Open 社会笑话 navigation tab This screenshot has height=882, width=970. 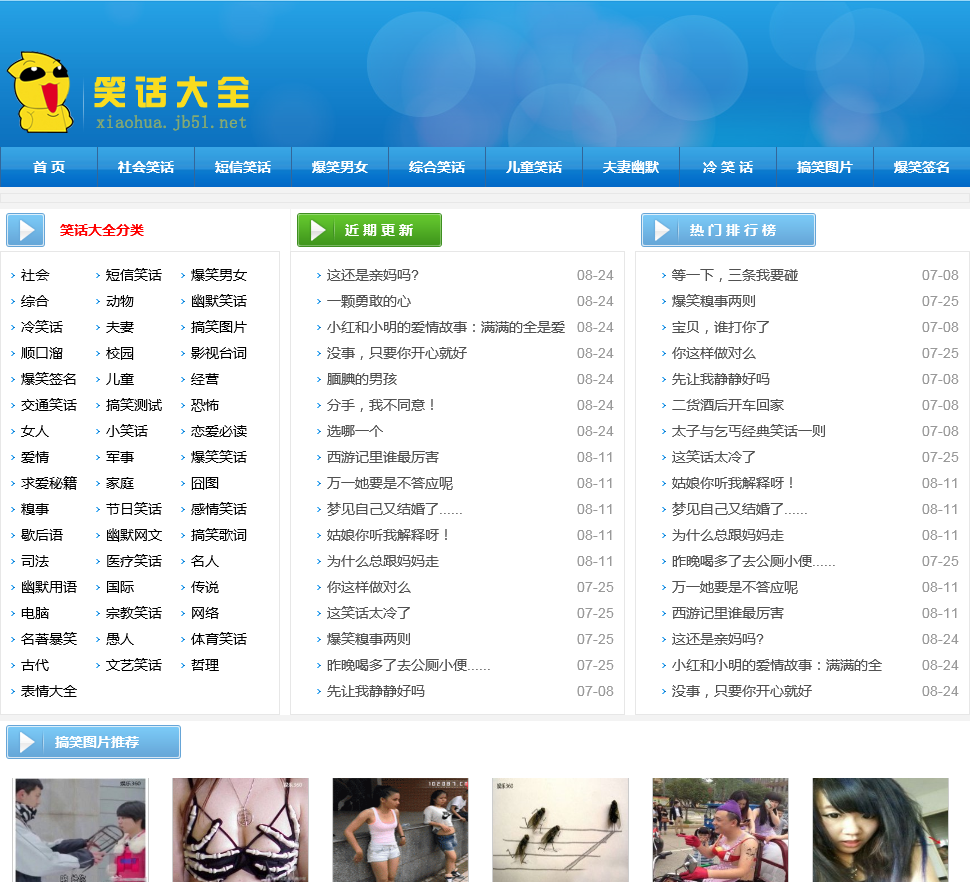click(x=146, y=167)
